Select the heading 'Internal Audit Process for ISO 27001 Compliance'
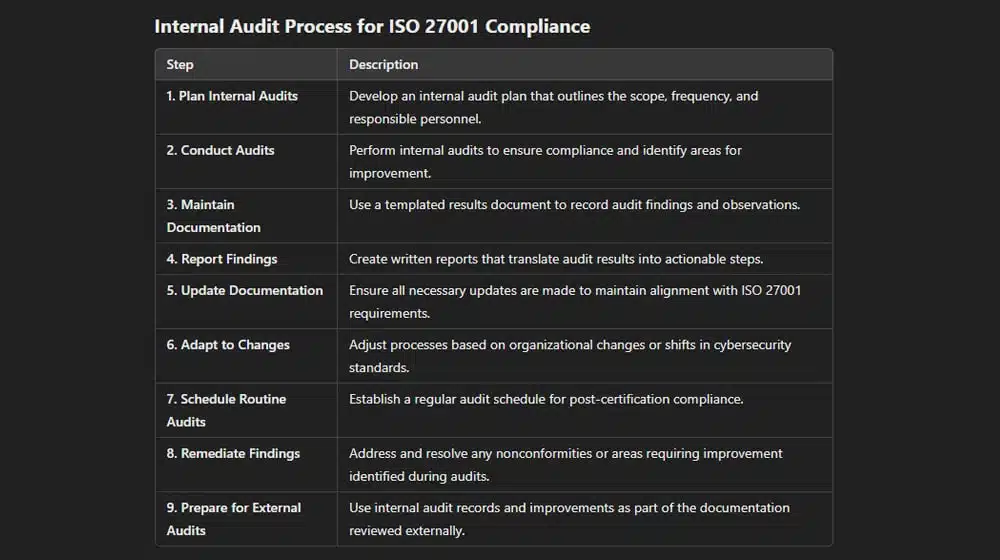 pyautogui.click(x=372, y=26)
